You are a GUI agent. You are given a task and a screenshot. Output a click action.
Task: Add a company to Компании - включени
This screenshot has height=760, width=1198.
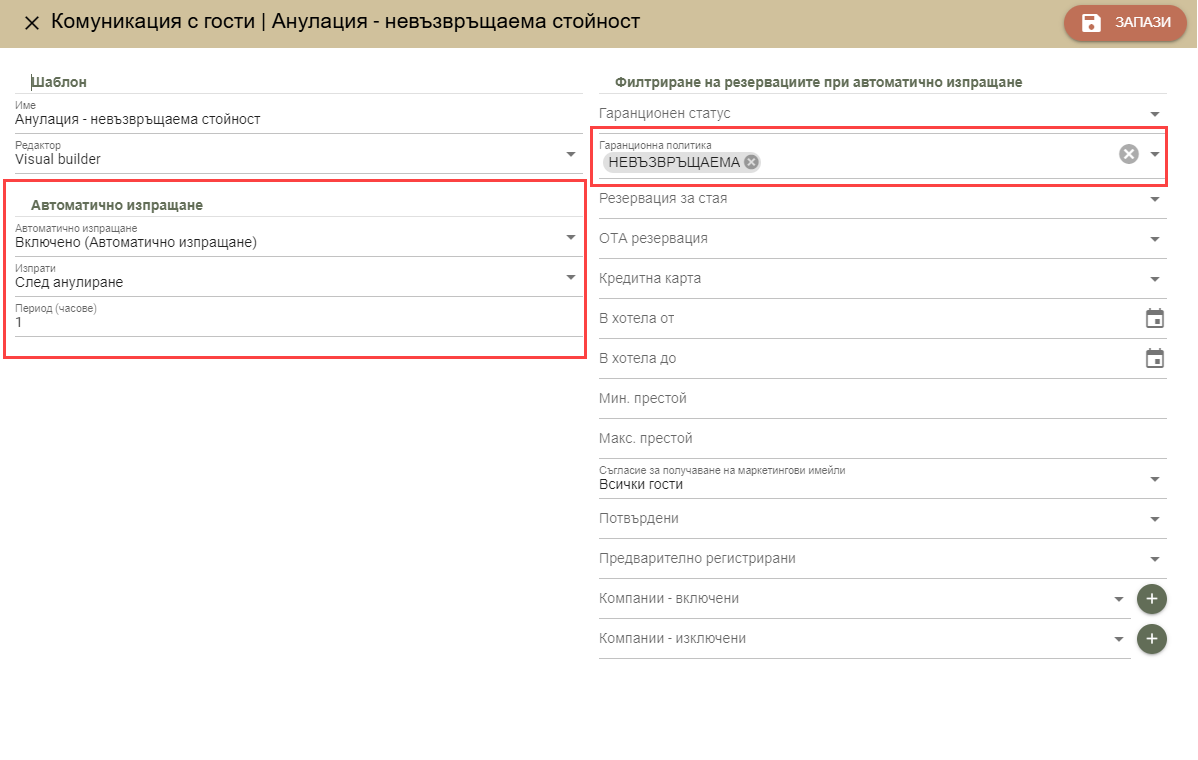[x=1151, y=599]
